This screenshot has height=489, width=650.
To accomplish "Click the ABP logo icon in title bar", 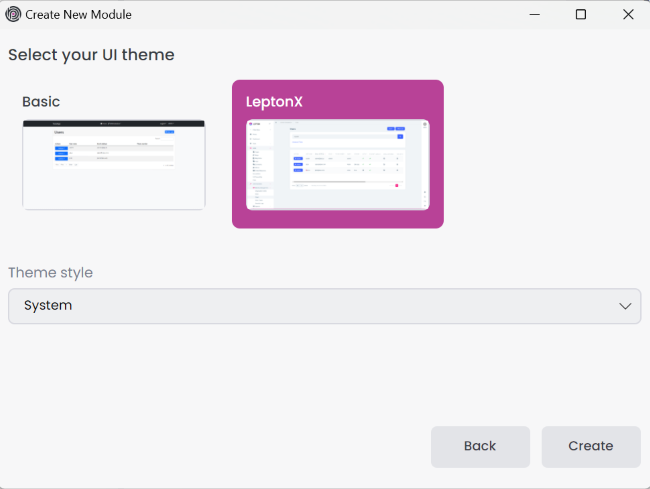I will click(13, 14).
